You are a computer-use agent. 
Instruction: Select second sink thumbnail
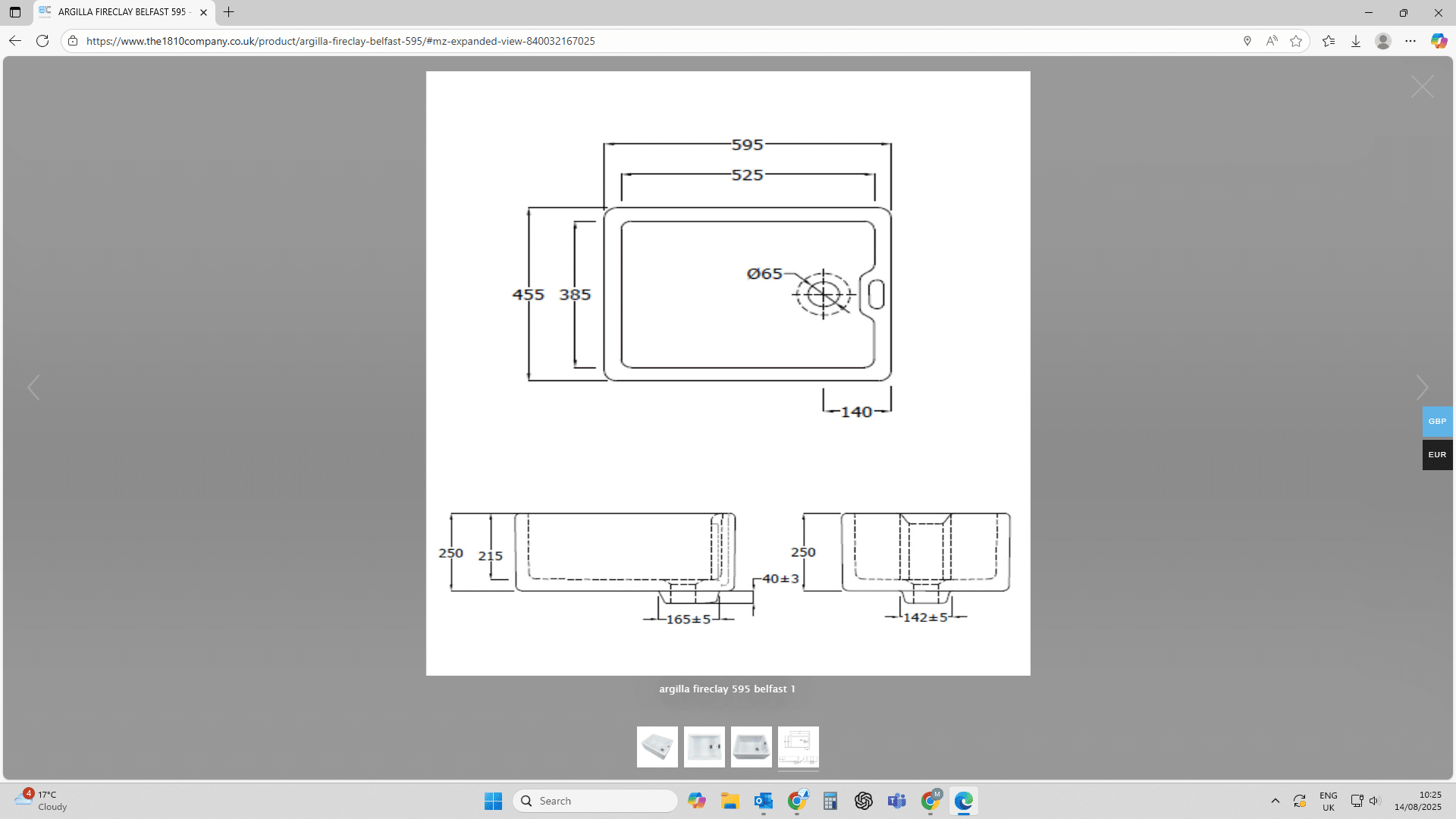[x=704, y=747]
